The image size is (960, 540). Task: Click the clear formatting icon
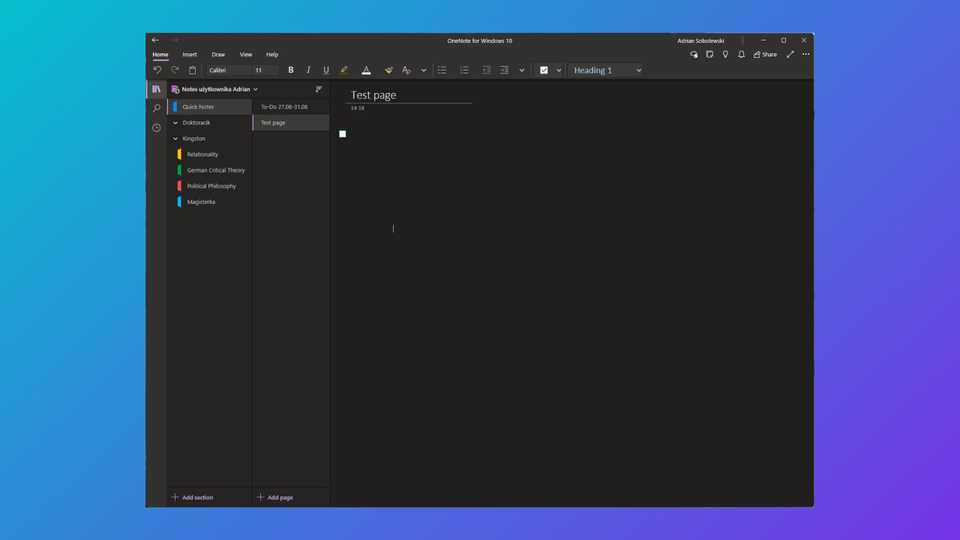406,70
